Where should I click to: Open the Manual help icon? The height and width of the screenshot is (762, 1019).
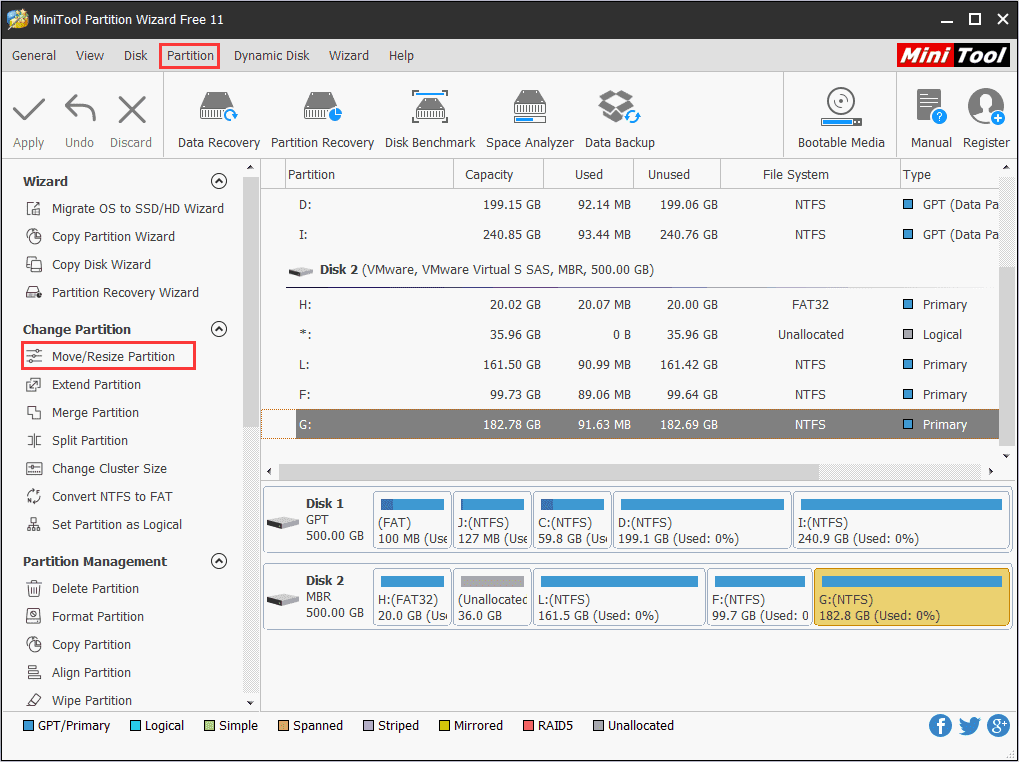[931, 107]
